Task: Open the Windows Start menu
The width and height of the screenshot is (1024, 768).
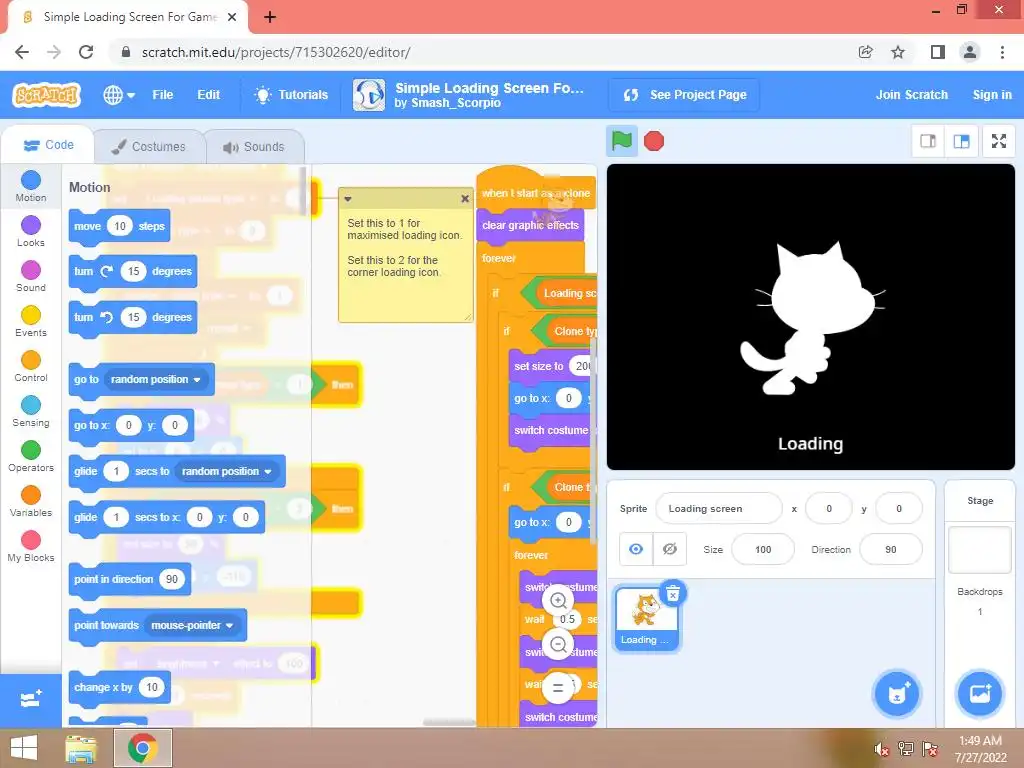Action: coord(24,748)
